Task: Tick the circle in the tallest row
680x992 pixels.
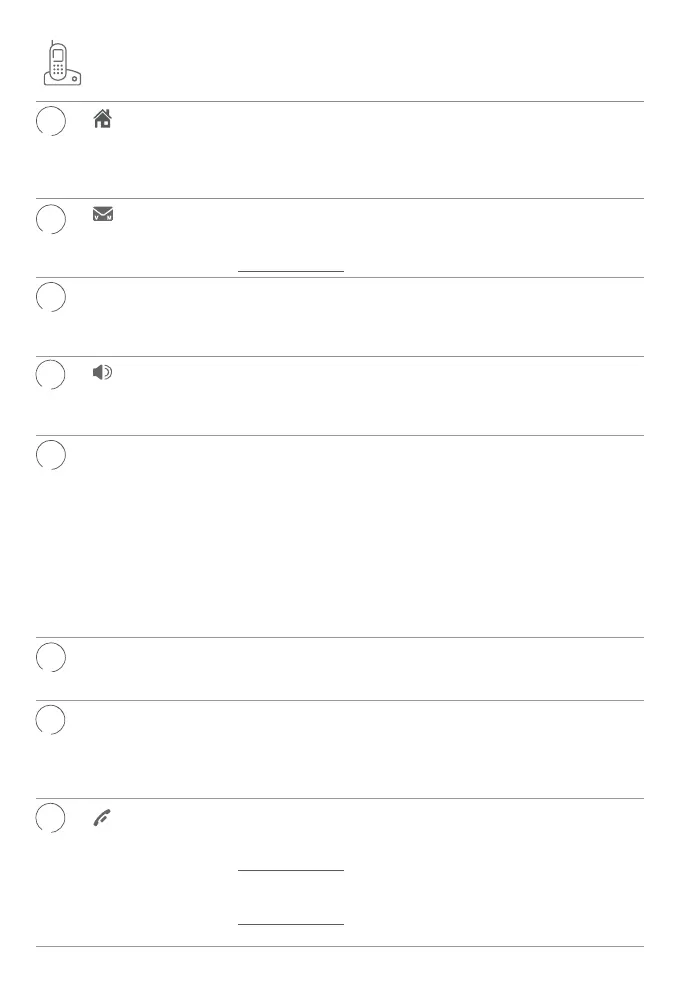Action: click(x=51, y=455)
